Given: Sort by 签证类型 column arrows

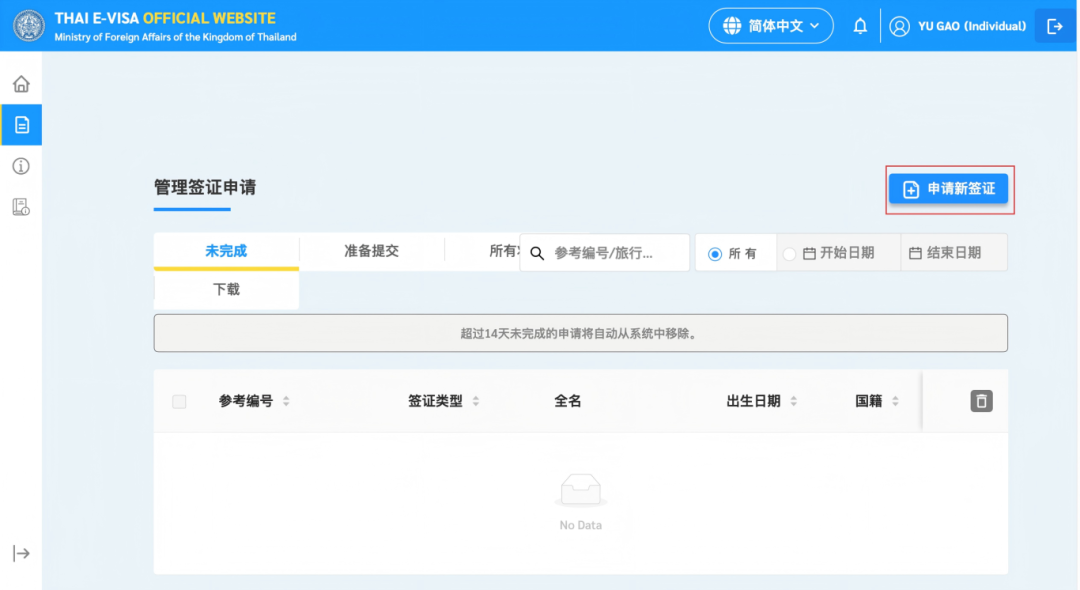Looking at the screenshot, I should click(476, 402).
